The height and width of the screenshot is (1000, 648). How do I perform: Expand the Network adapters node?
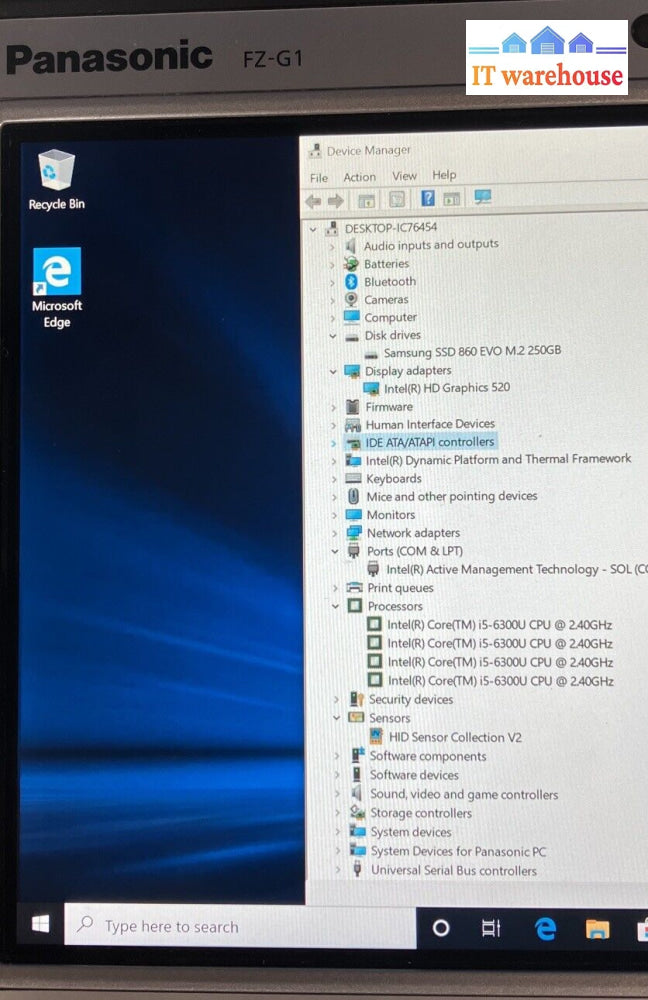coord(334,533)
